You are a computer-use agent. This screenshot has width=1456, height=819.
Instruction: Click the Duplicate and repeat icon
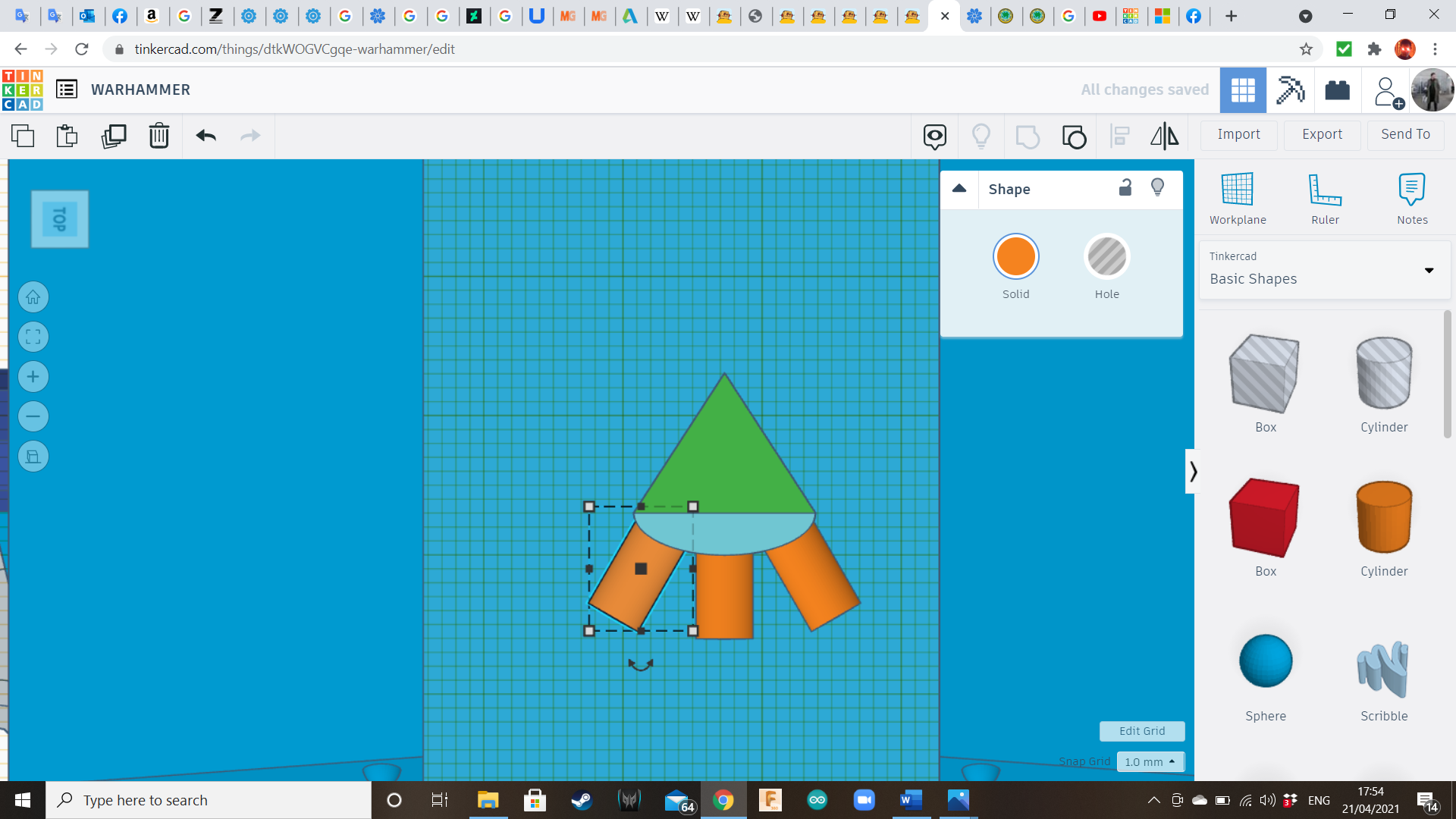coord(114,136)
